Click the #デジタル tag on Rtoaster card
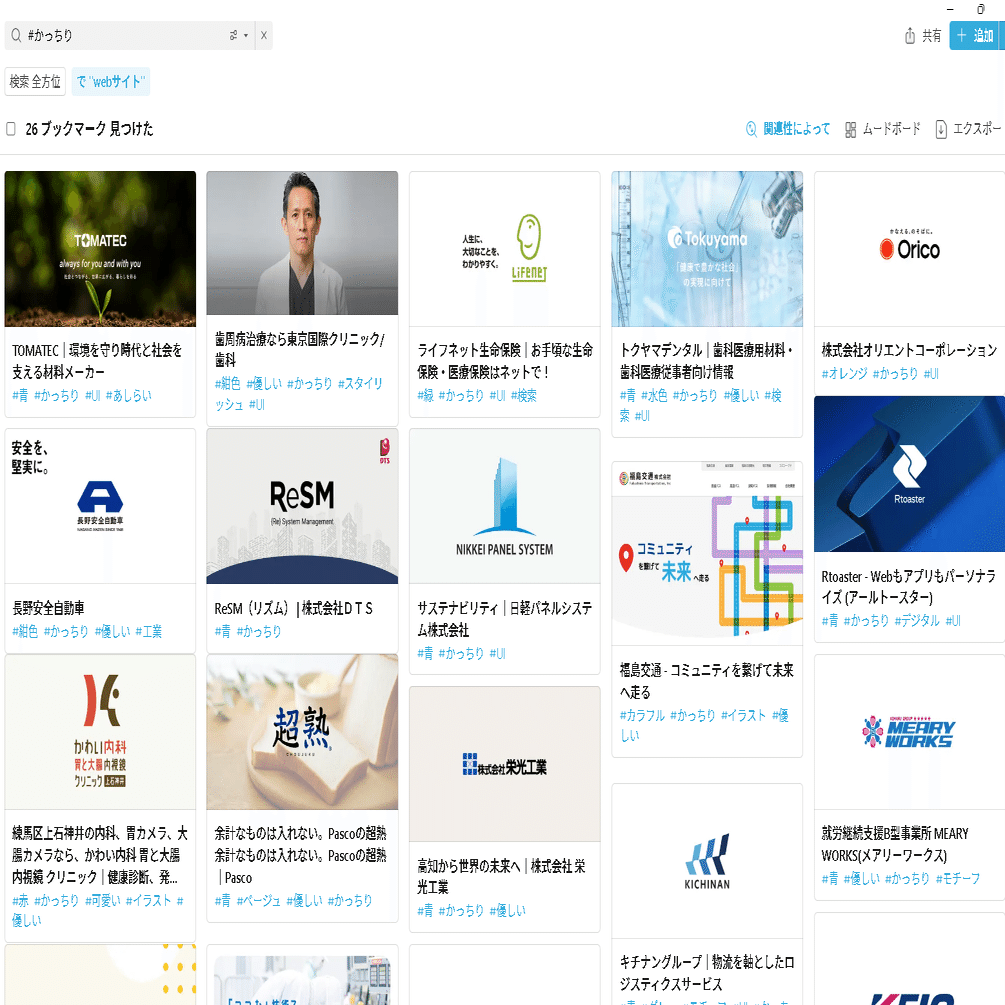 click(x=917, y=620)
